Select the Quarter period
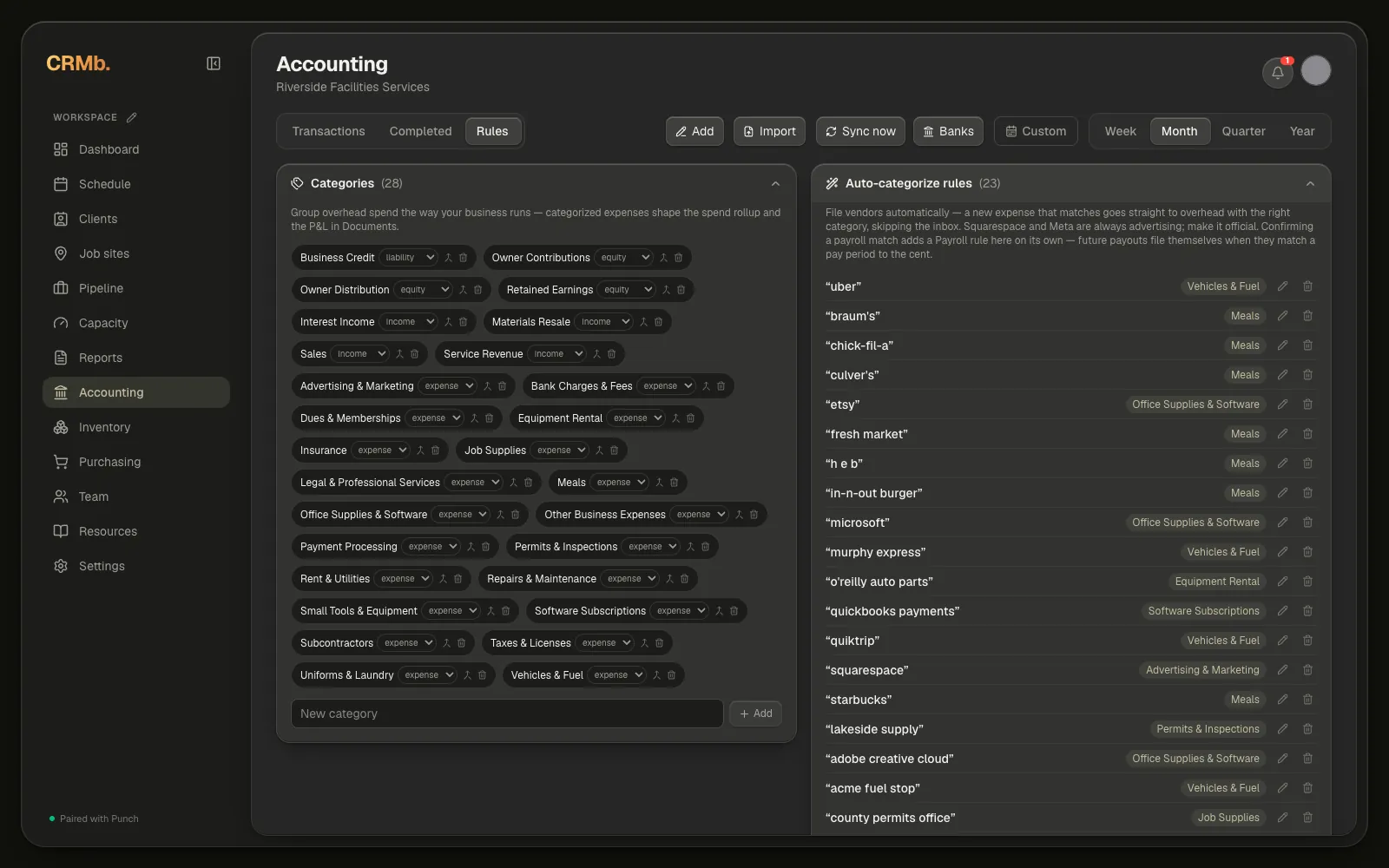This screenshot has height=868, width=1389. 1243,131
